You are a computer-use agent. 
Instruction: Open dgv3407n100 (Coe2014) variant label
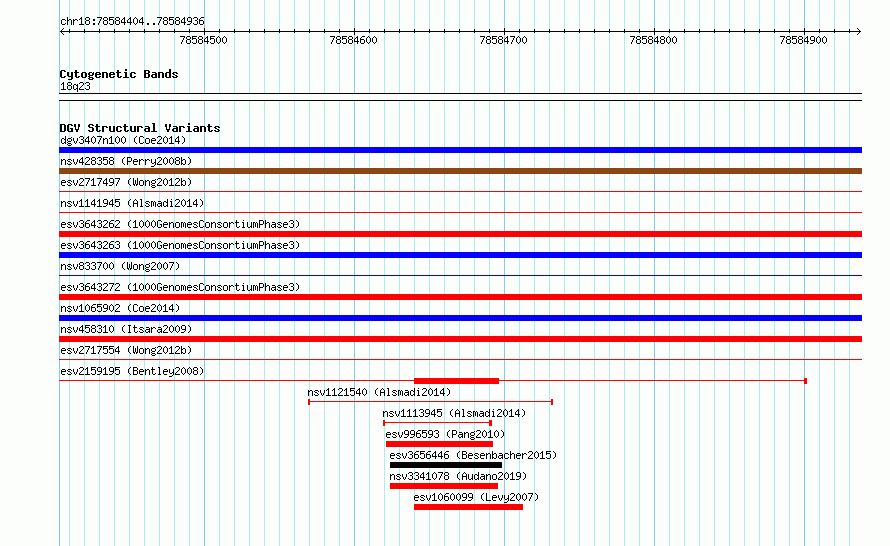coord(123,140)
